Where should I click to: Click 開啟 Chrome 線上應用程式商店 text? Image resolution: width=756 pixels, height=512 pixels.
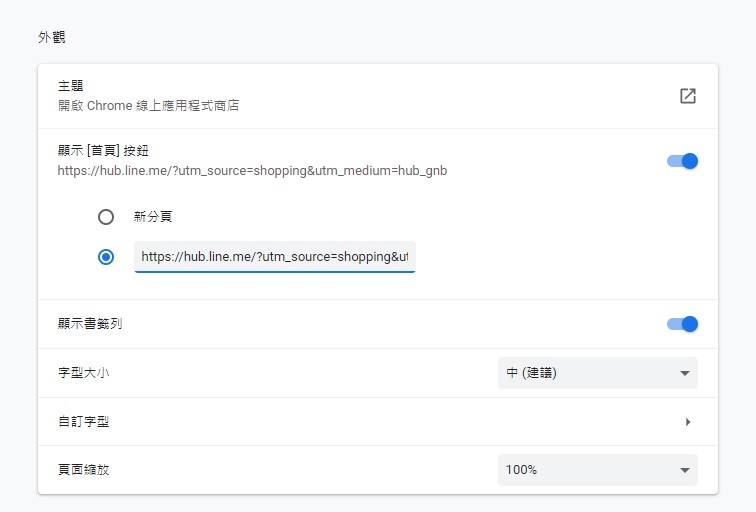(148, 106)
